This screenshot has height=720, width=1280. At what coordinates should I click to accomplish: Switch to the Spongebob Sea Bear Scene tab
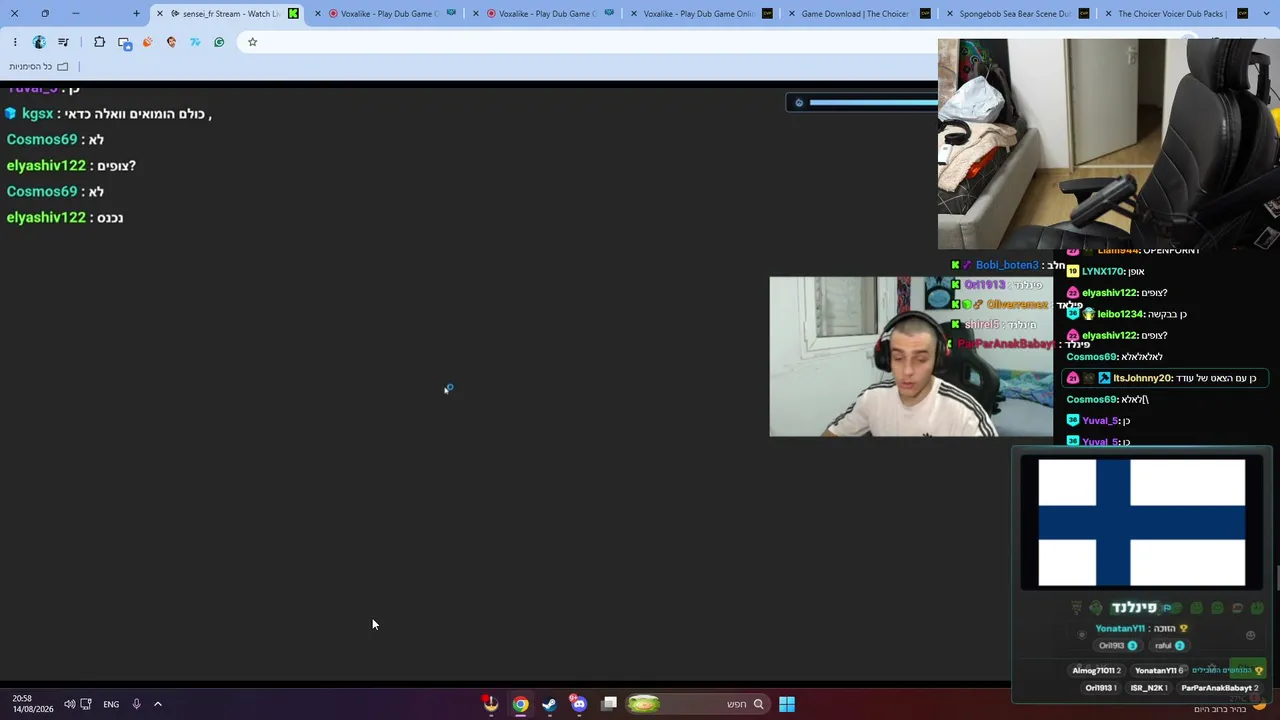1015,14
